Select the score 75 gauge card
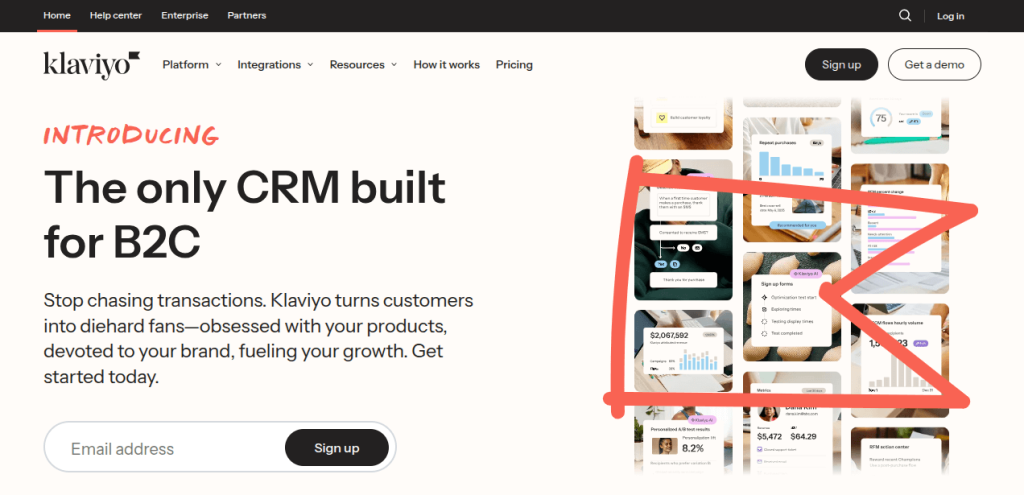The height and width of the screenshot is (495, 1024). 900,124
